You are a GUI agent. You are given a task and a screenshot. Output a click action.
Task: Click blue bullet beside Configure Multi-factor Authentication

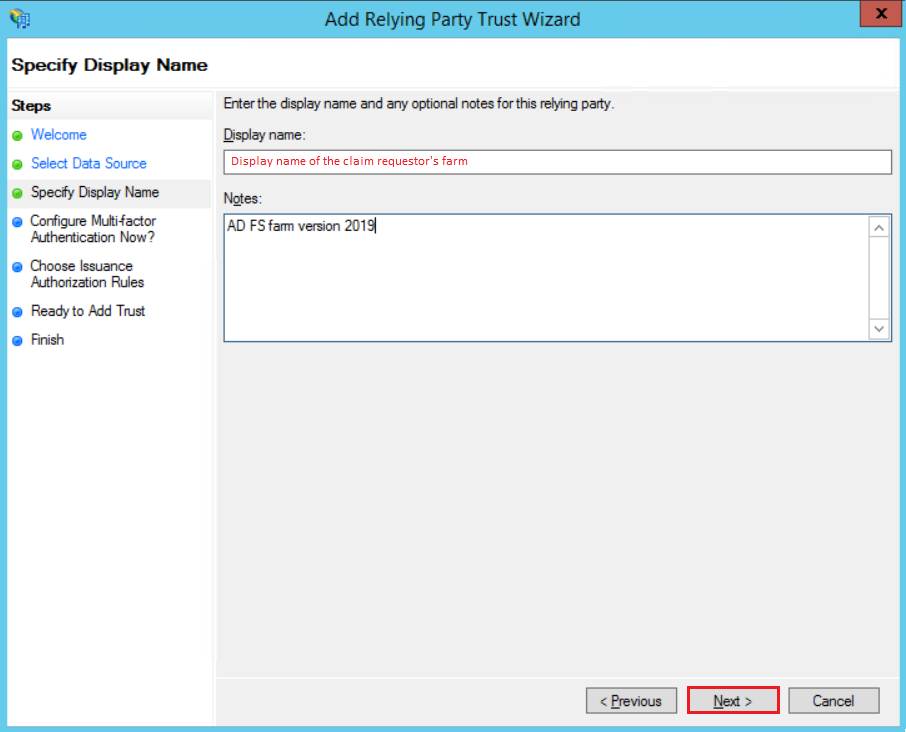(x=17, y=222)
